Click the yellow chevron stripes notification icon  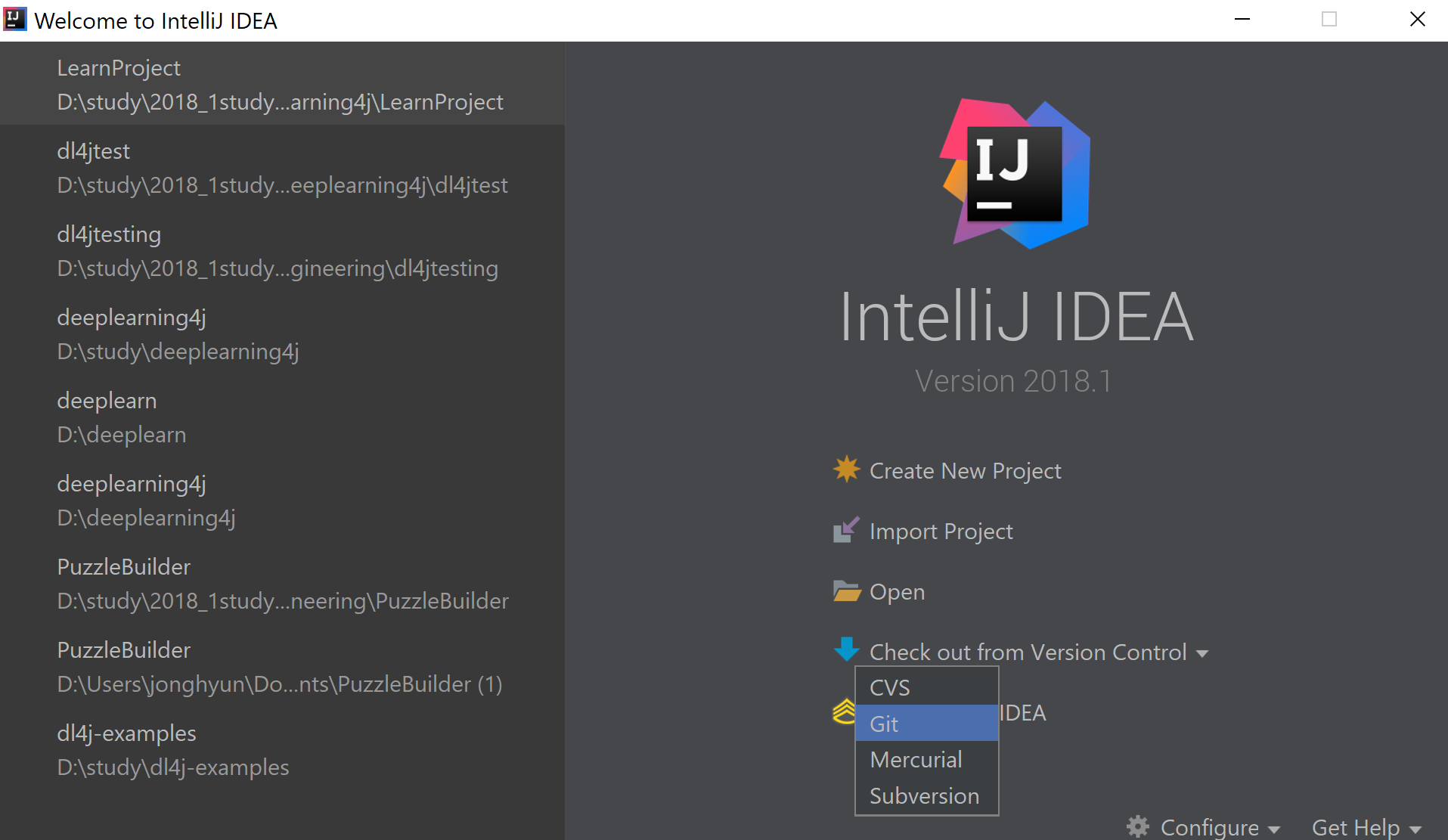(842, 711)
